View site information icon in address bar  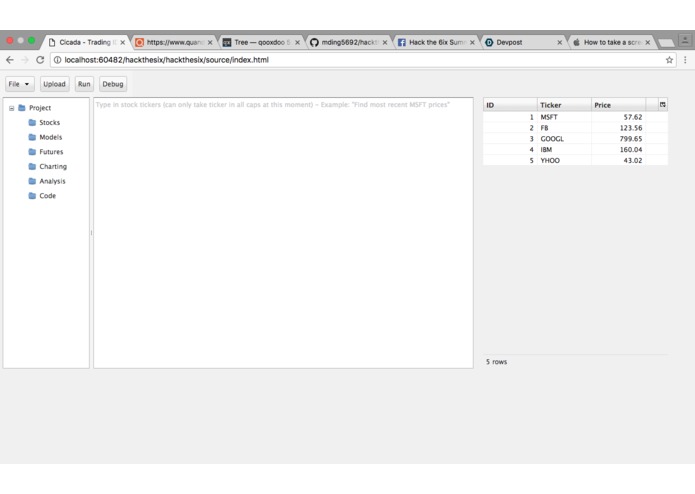[x=57, y=60]
